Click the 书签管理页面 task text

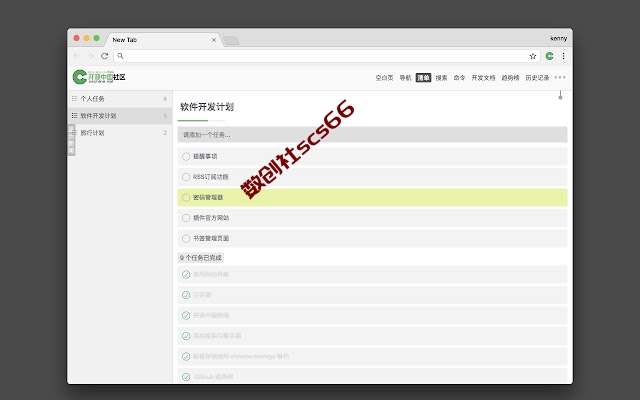pos(211,238)
